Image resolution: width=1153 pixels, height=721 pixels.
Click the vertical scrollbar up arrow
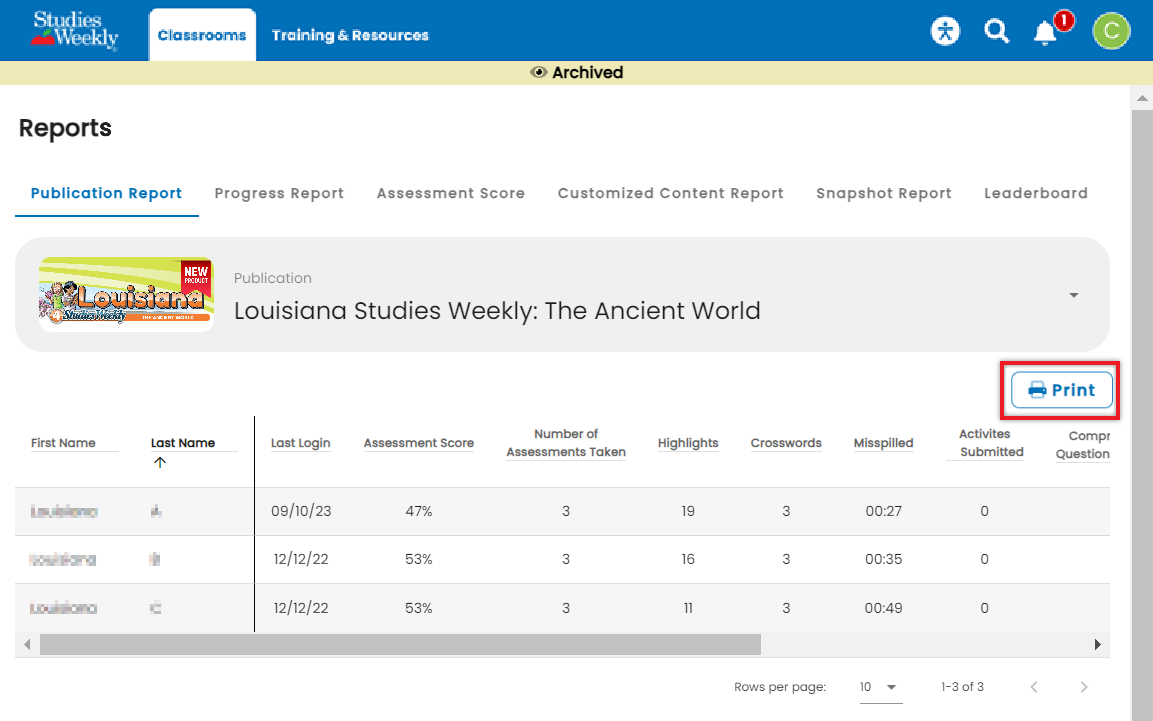[x=1142, y=98]
